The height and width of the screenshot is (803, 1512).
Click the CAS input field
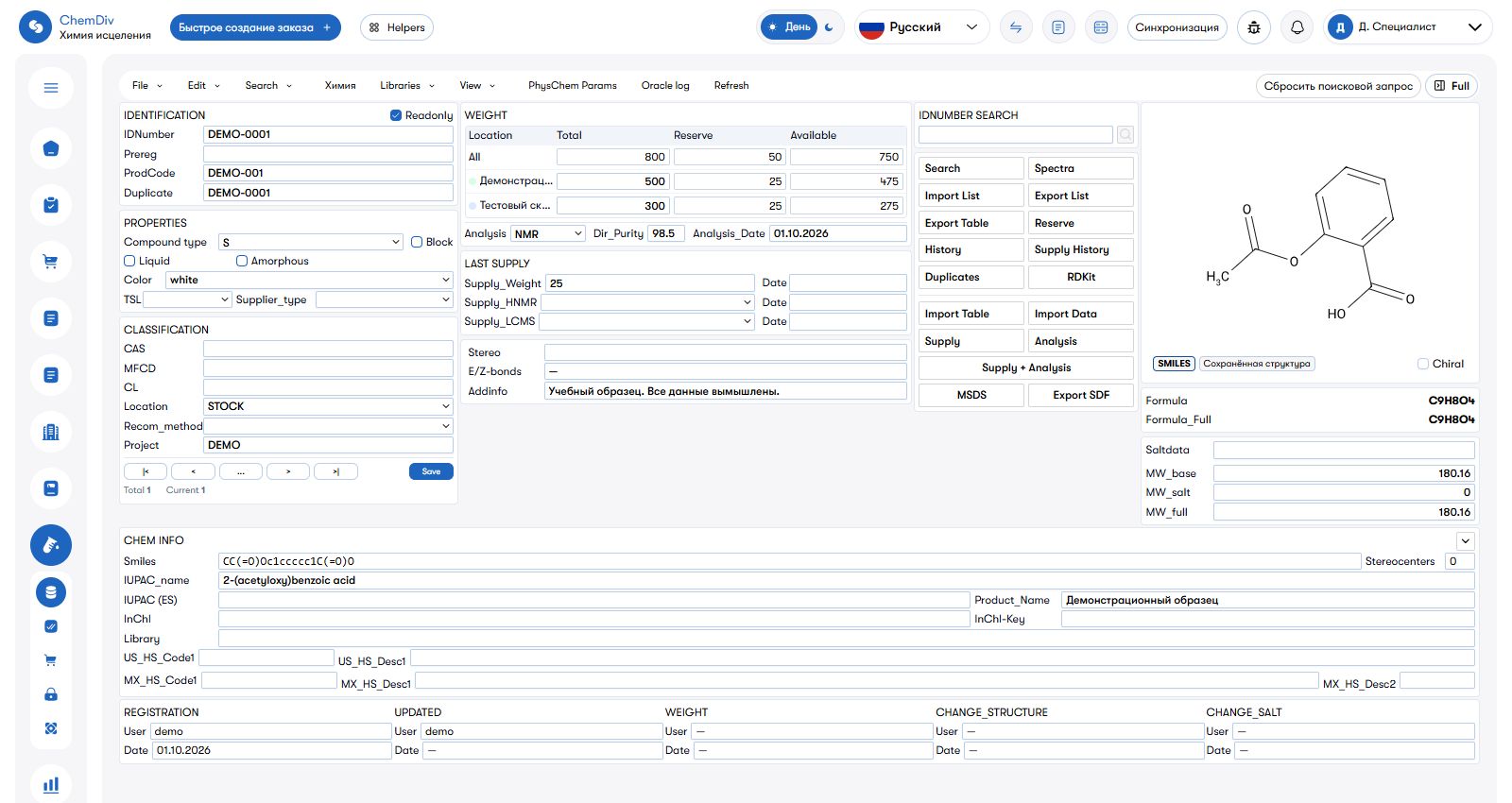(328, 349)
